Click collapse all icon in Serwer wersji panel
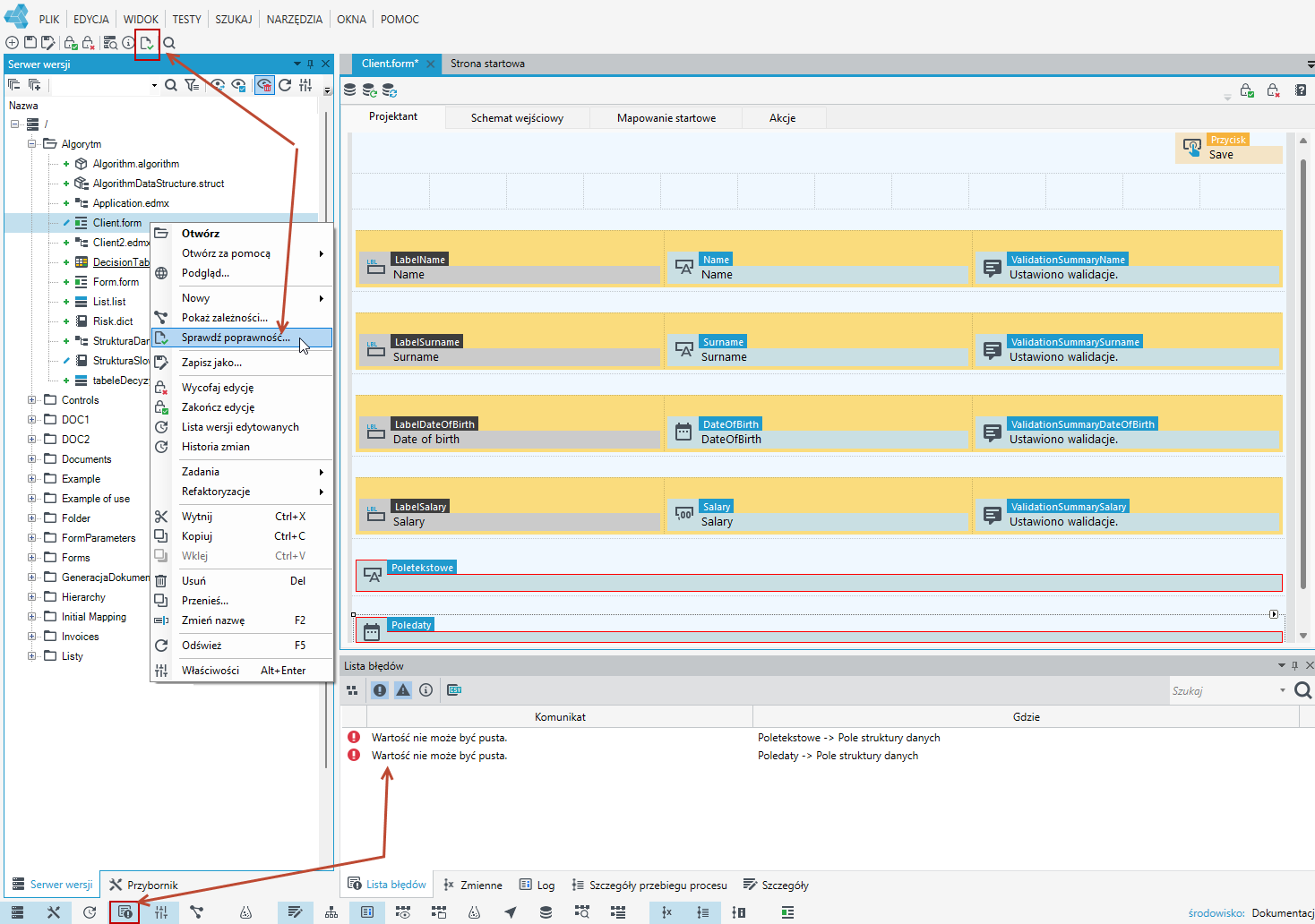The width and height of the screenshot is (1315, 924). click(14, 85)
